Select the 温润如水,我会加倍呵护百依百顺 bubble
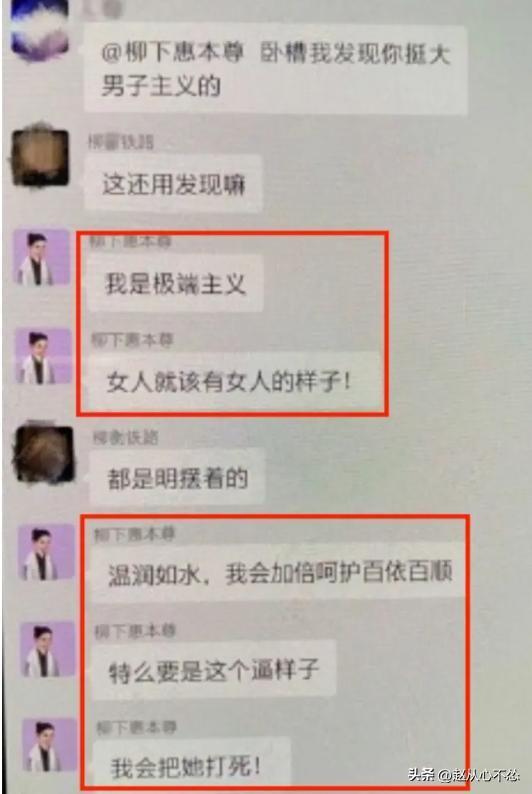 pos(279,574)
